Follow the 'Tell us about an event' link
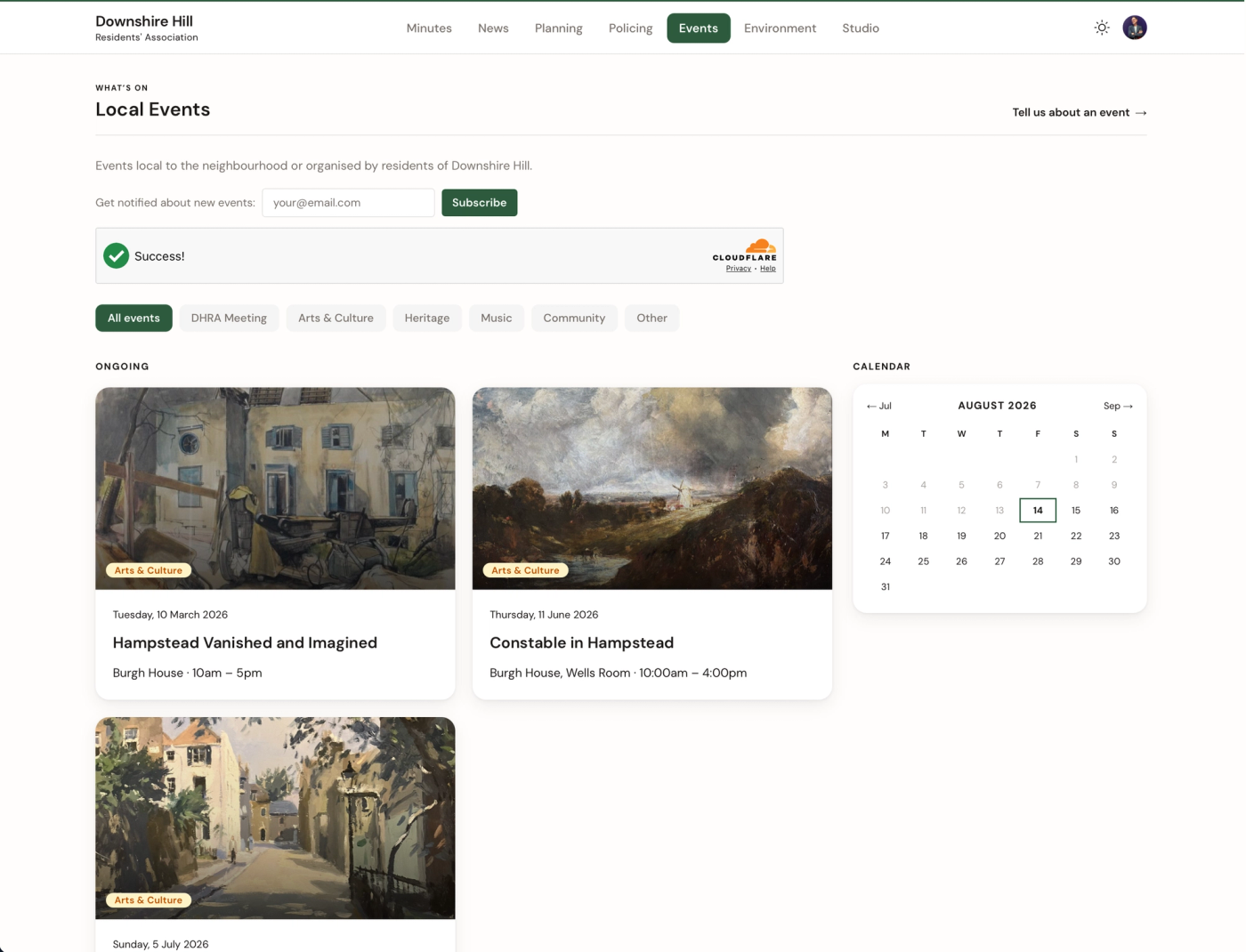The width and height of the screenshot is (1246, 952). pos(1080,112)
